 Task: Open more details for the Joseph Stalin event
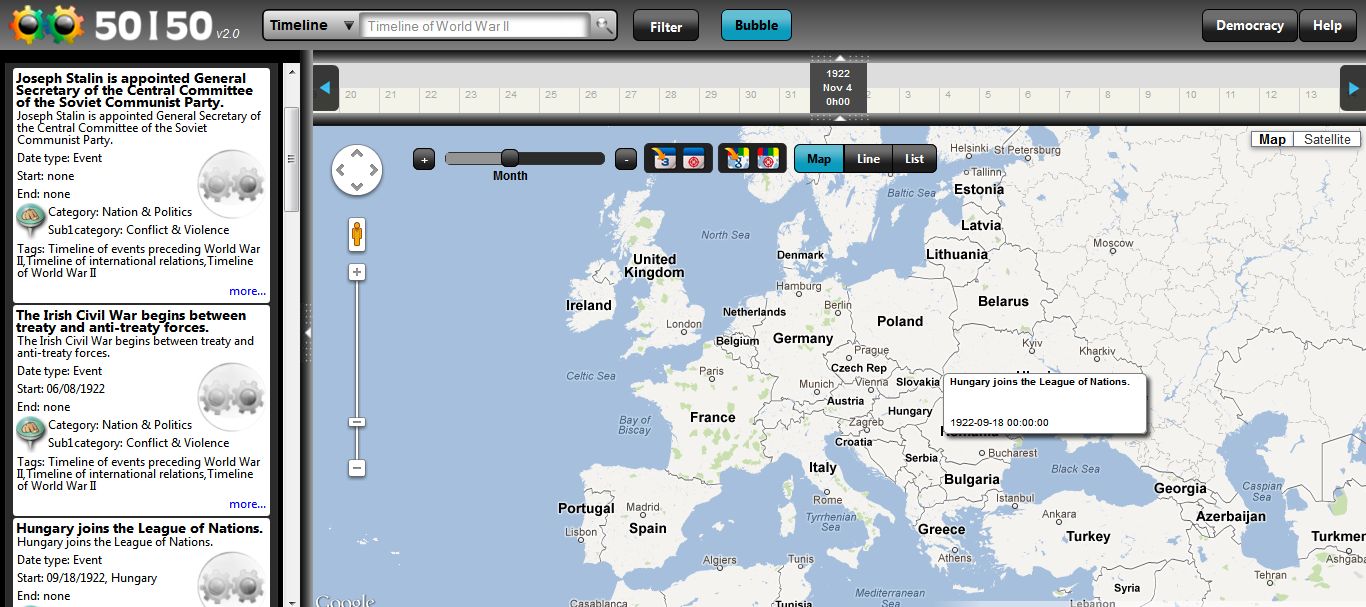point(247,291)
